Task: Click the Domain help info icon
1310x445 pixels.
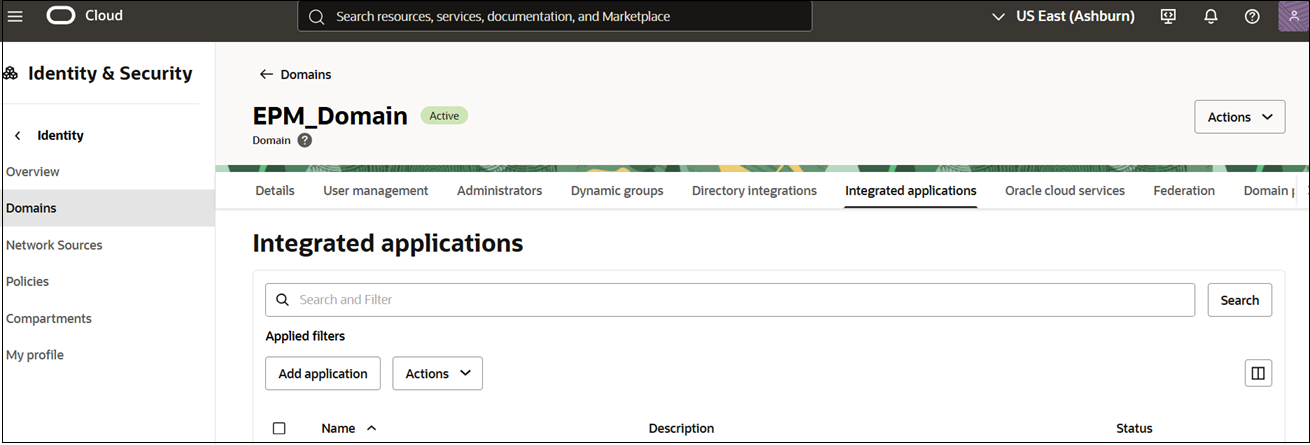Action: coord(305,141)
